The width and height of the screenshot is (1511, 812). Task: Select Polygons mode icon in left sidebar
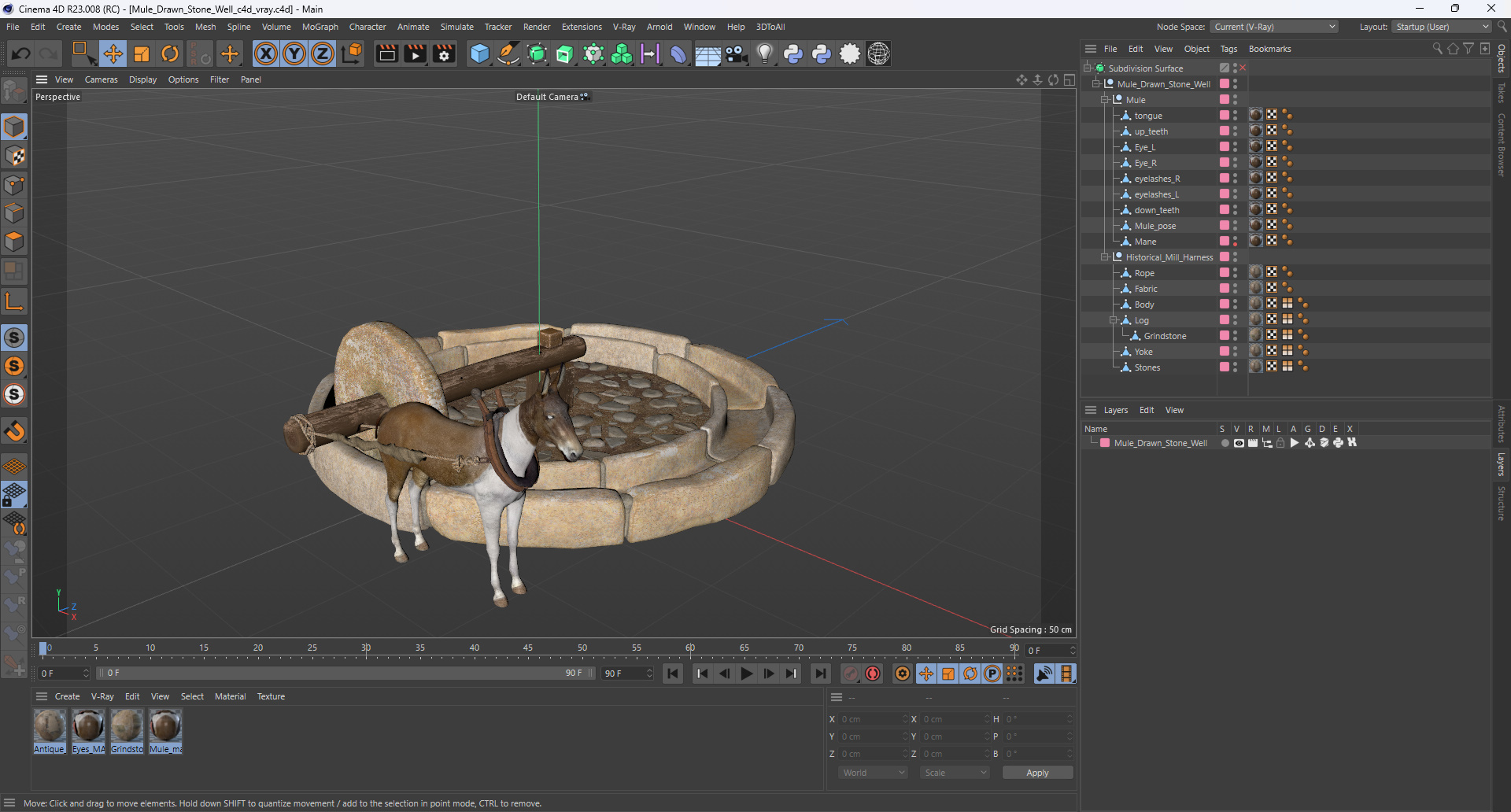tap(14, 242)
